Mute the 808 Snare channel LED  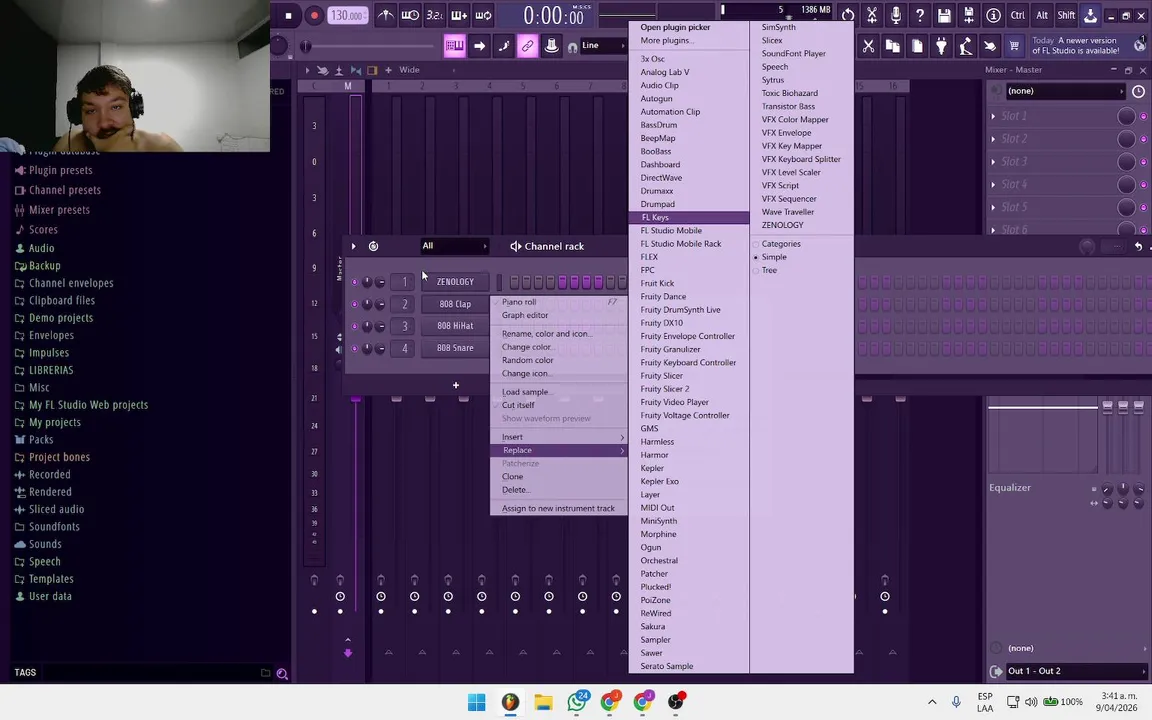pos(354,348)
